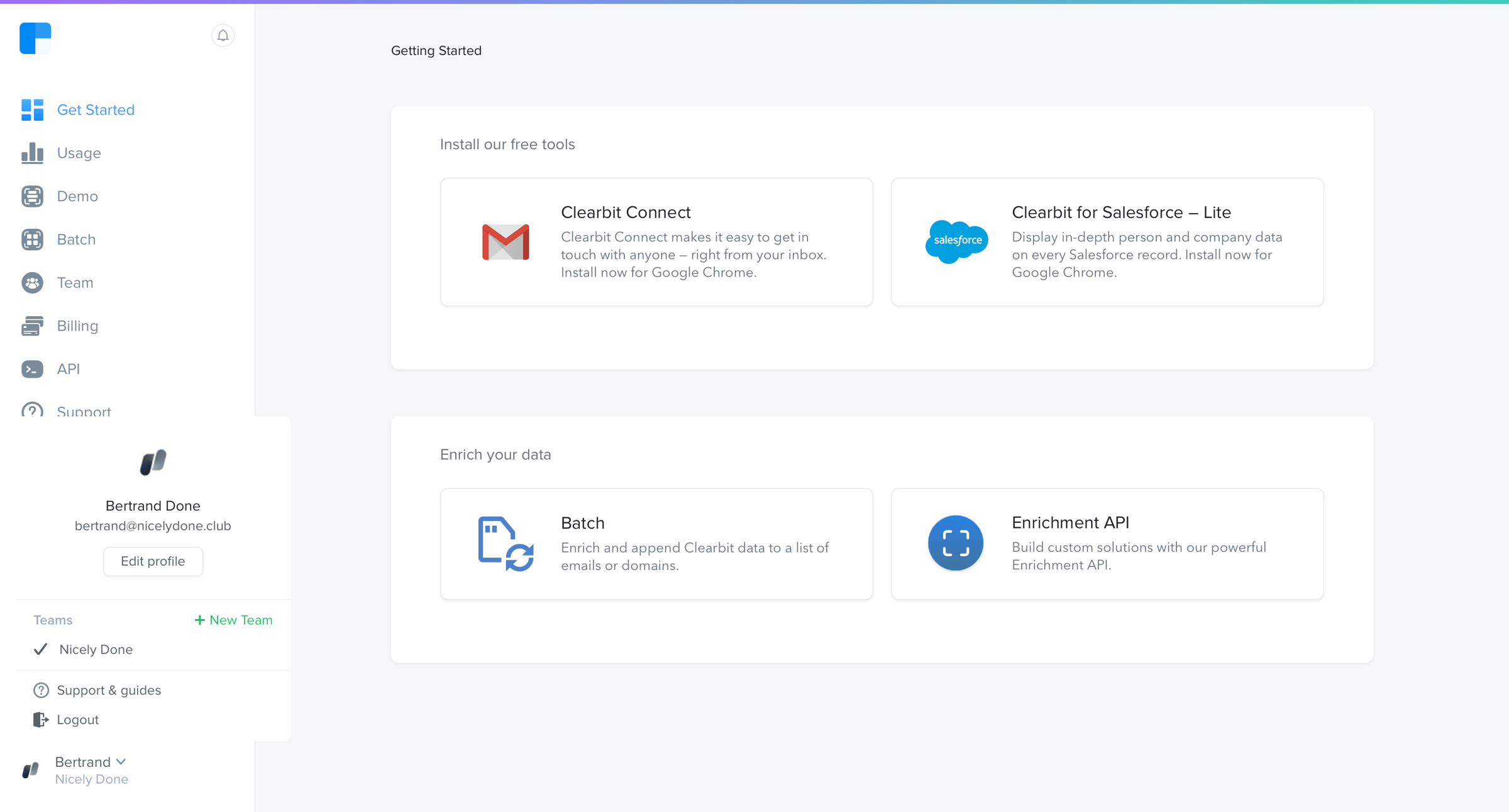Screen dimensions: 1509x812
Task: Click the Batch file refresh icon
Action: [506, 544]
